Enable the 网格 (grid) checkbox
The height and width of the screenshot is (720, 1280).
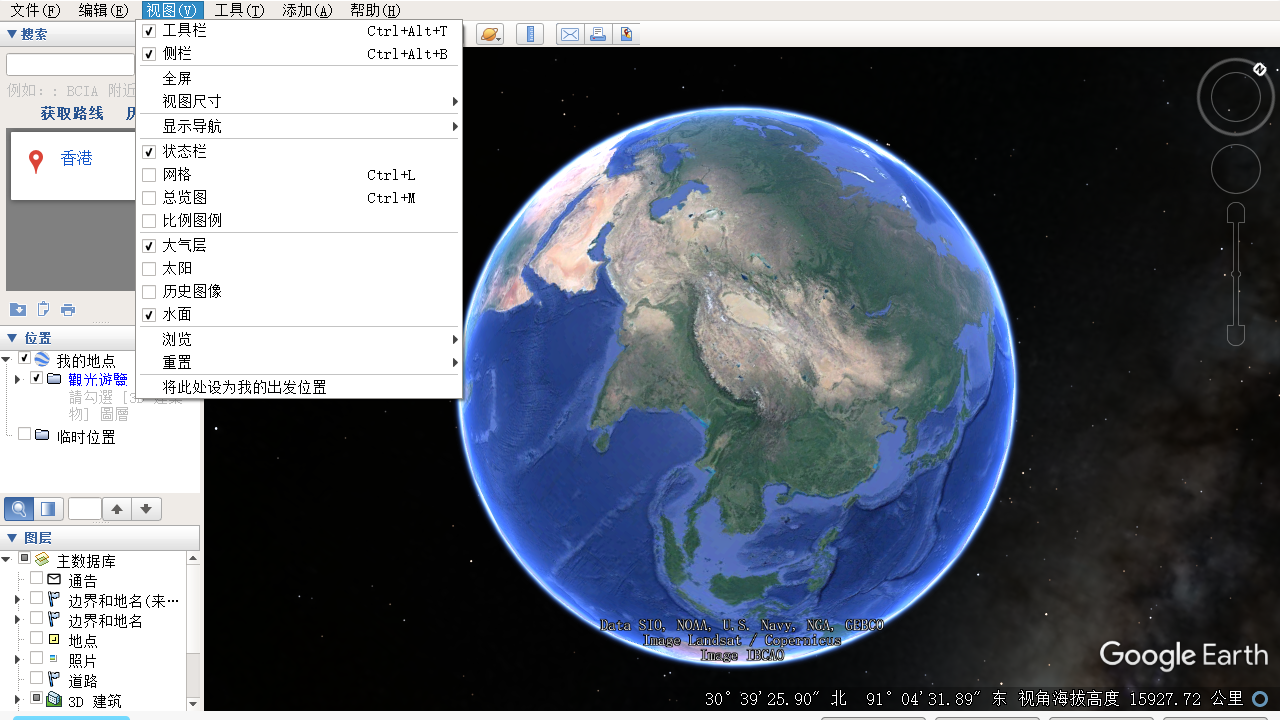149,175
